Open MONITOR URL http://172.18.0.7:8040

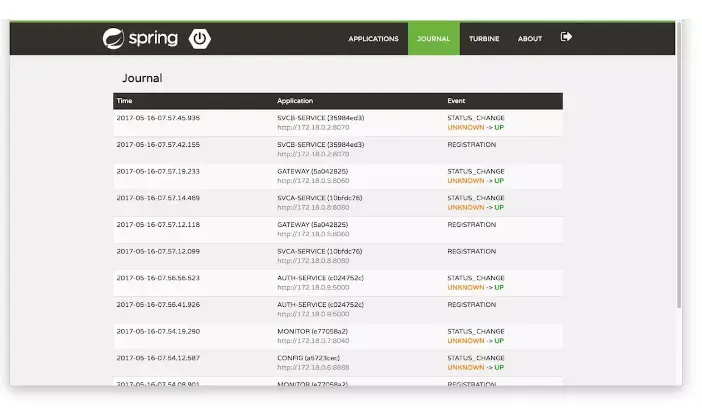(x=313, y=341)
